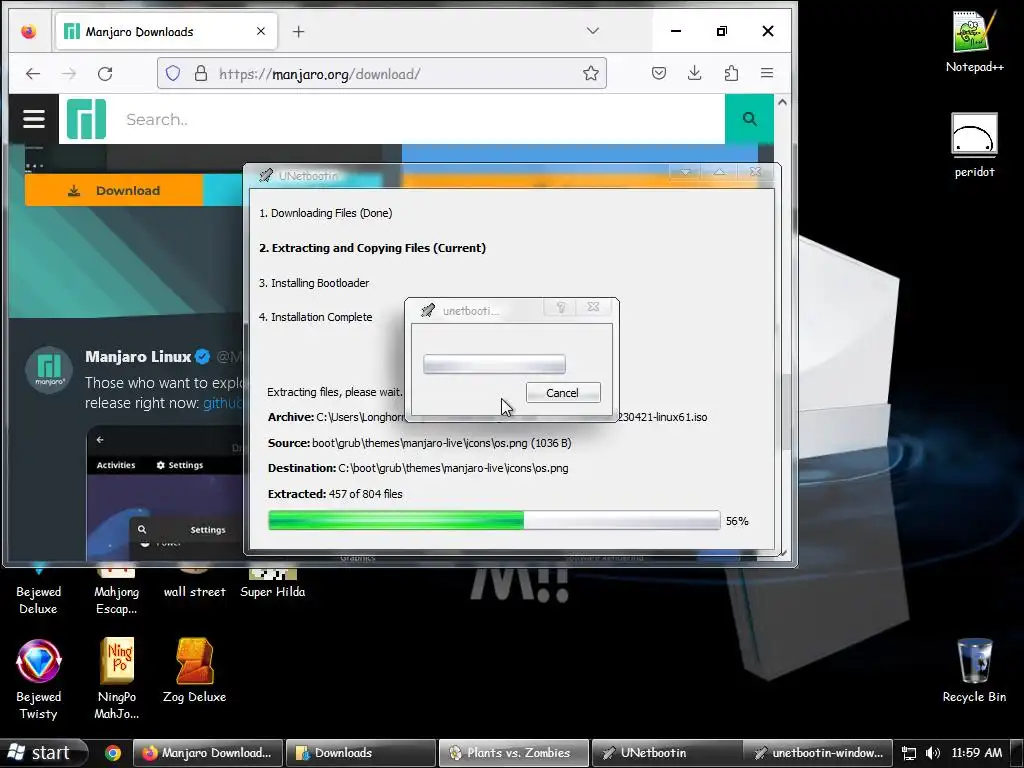Click the network icon in system tray
The image size is (1024, 768).
point(908,753)
